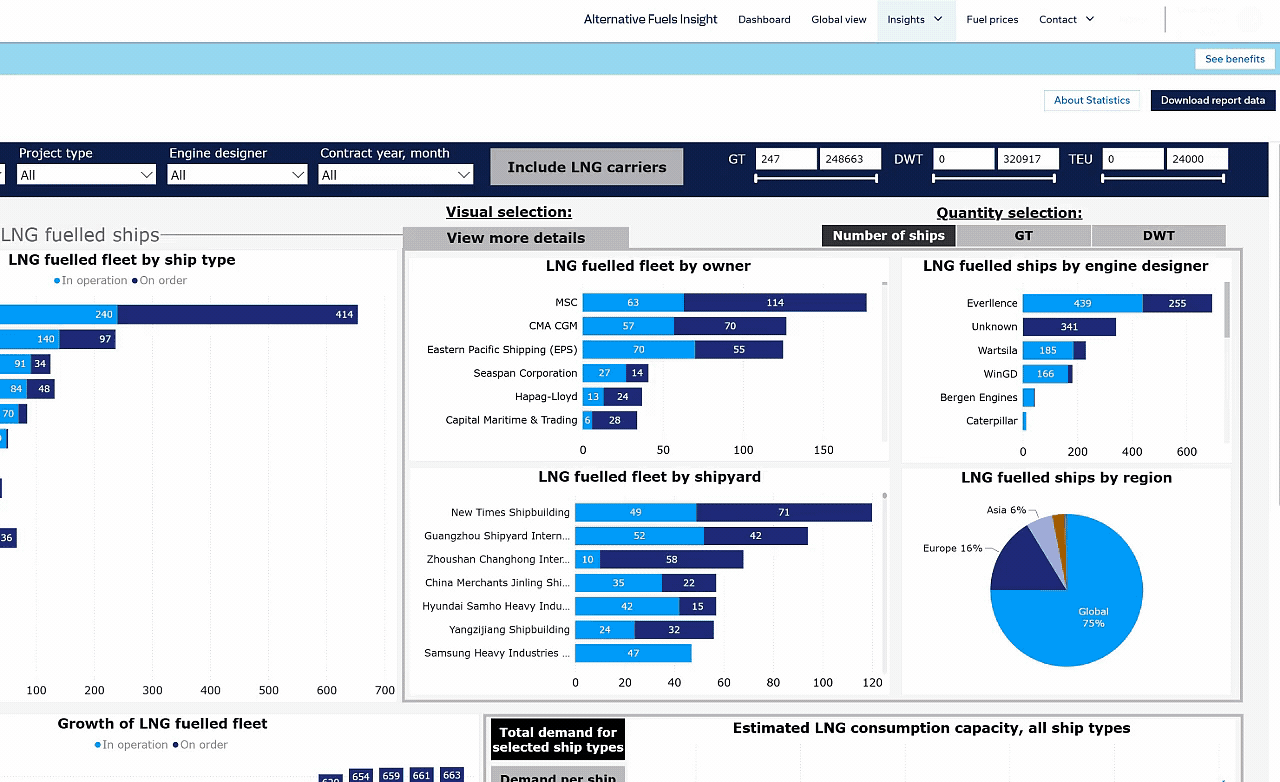1280x782 pixels.
Task: Edit TEU minimum value field
Action: click(x=1133, y=159)
